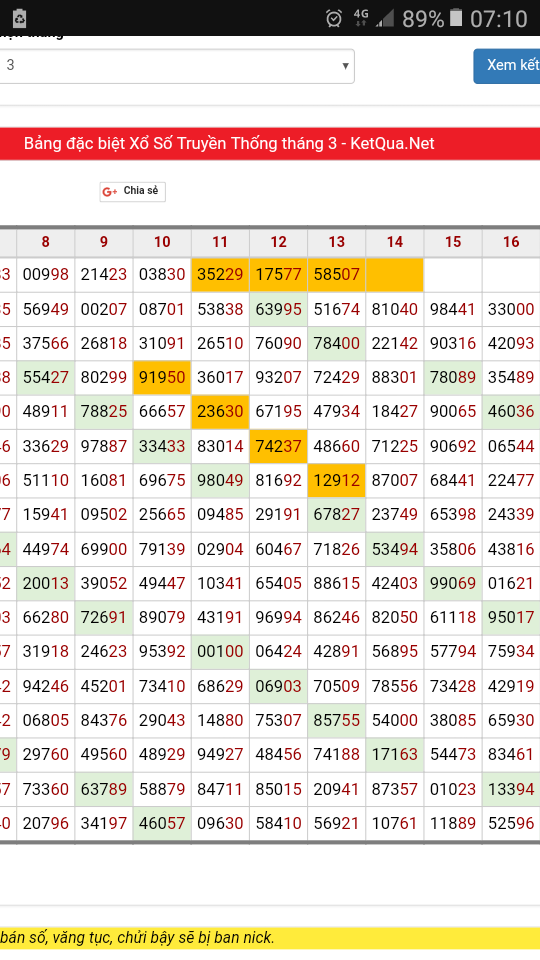Tap the green cell 00100
The image size is (540, 960).
click(220, 651)
